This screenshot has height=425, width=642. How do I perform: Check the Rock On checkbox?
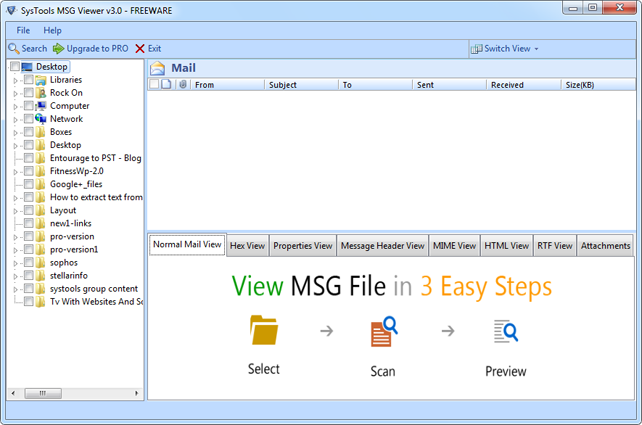29,93
